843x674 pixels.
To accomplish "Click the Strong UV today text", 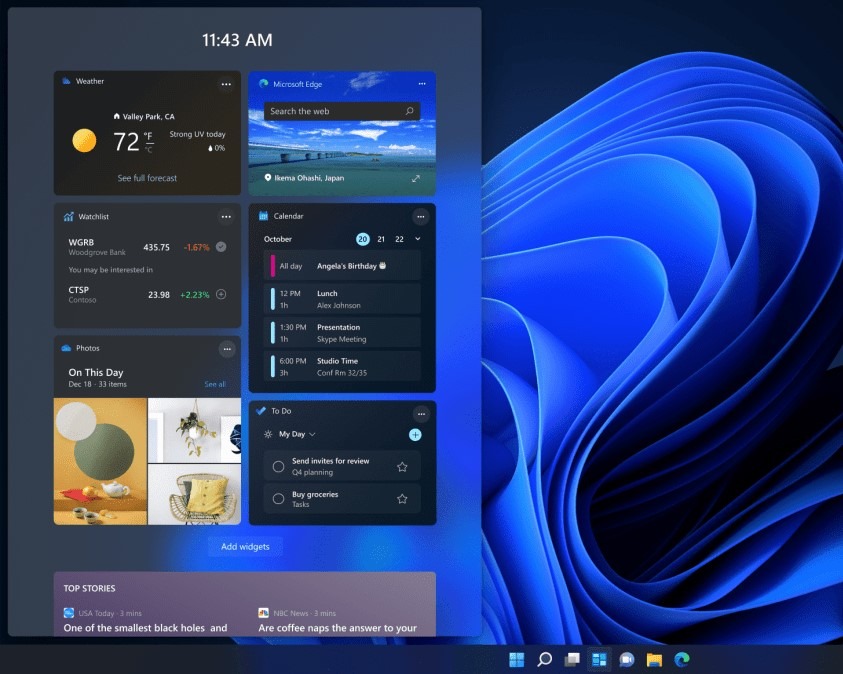I will point(197,134).
